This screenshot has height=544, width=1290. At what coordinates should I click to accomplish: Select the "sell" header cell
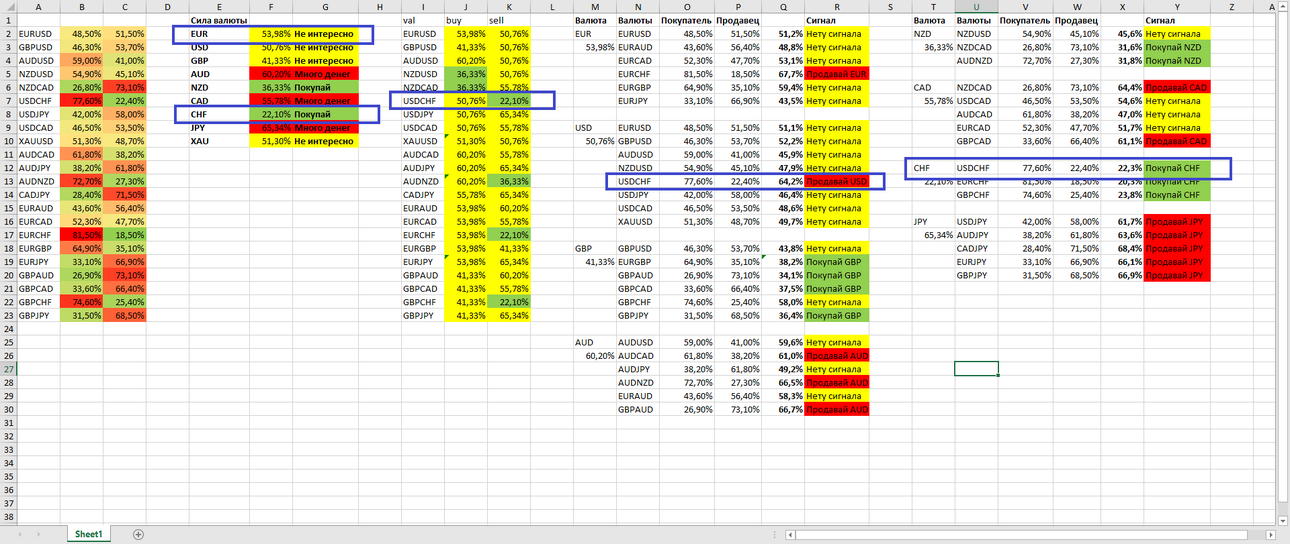pos(509,19)
